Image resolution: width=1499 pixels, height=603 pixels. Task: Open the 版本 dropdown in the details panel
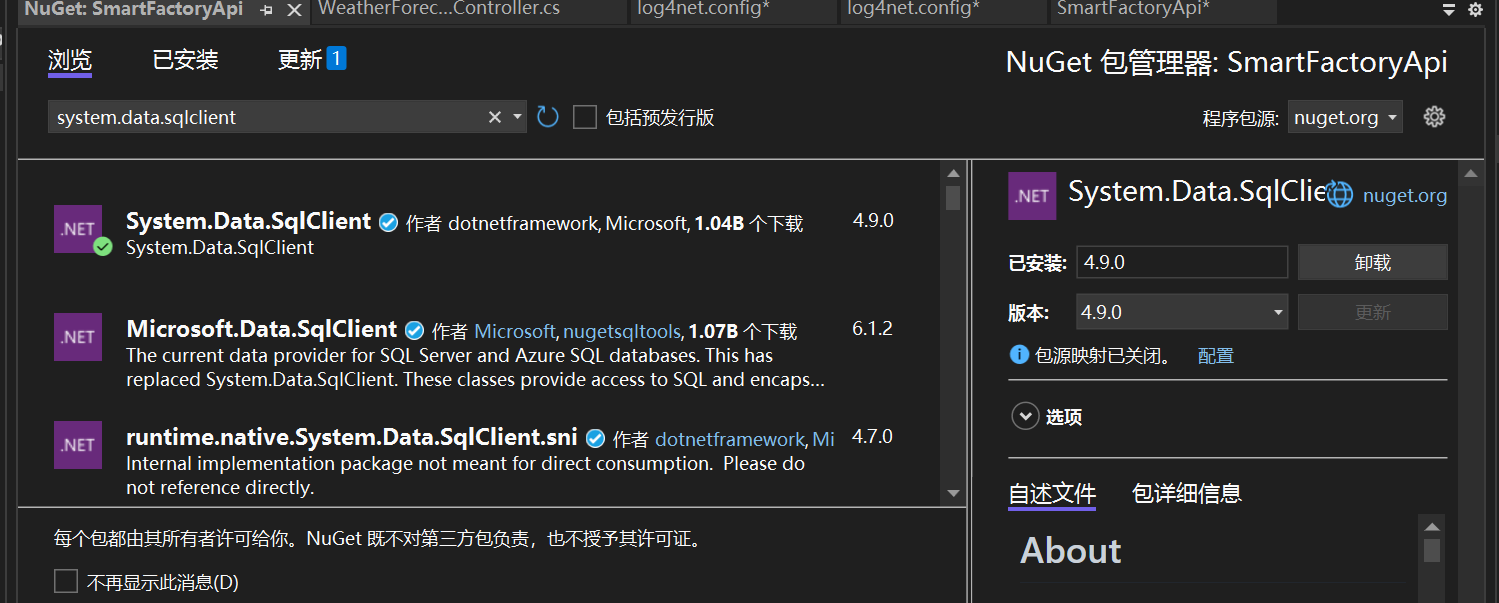tap(1181, 311)
